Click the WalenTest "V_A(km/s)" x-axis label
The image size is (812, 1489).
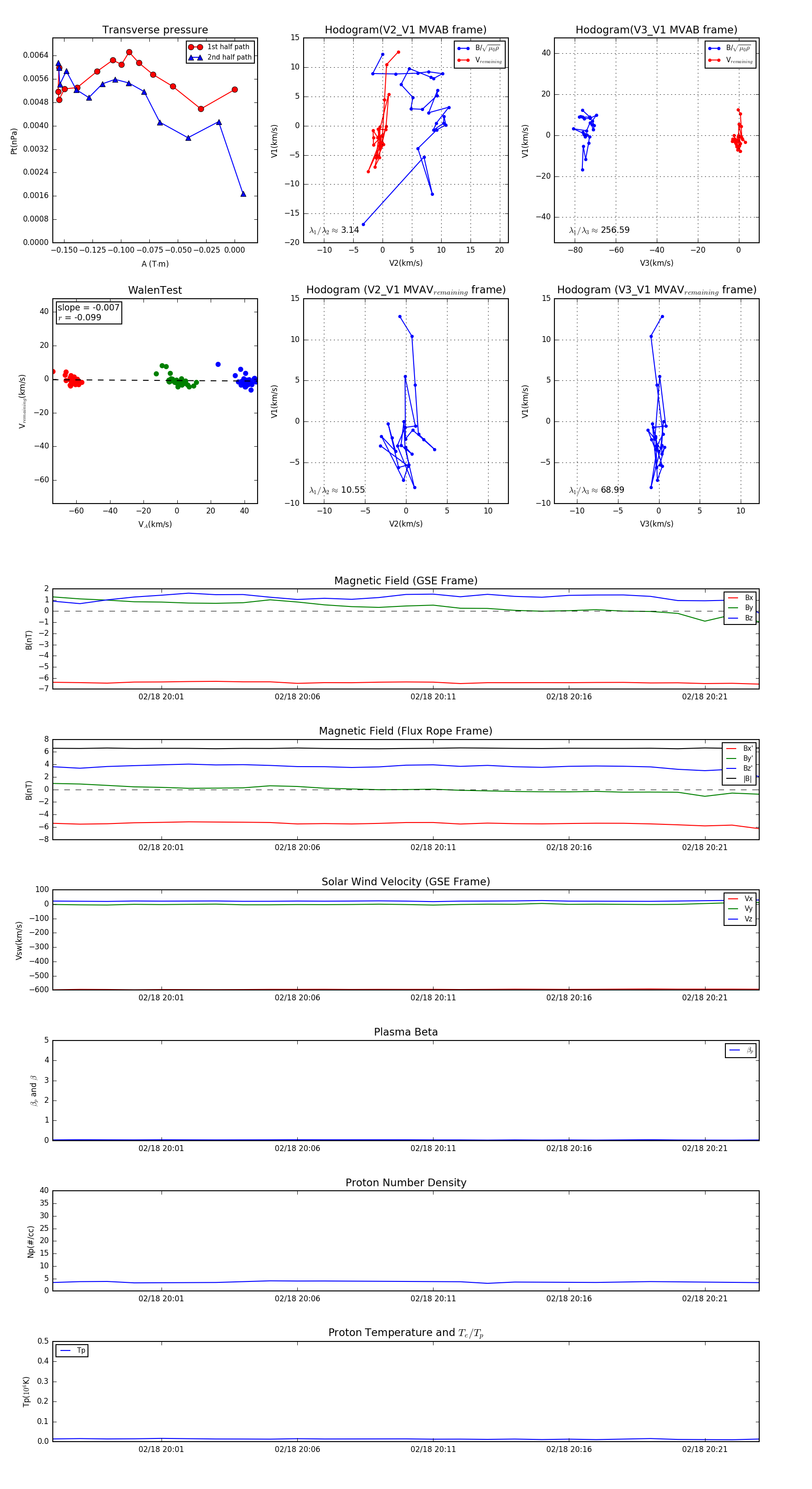pyautogui.click(x=155, y=524)
